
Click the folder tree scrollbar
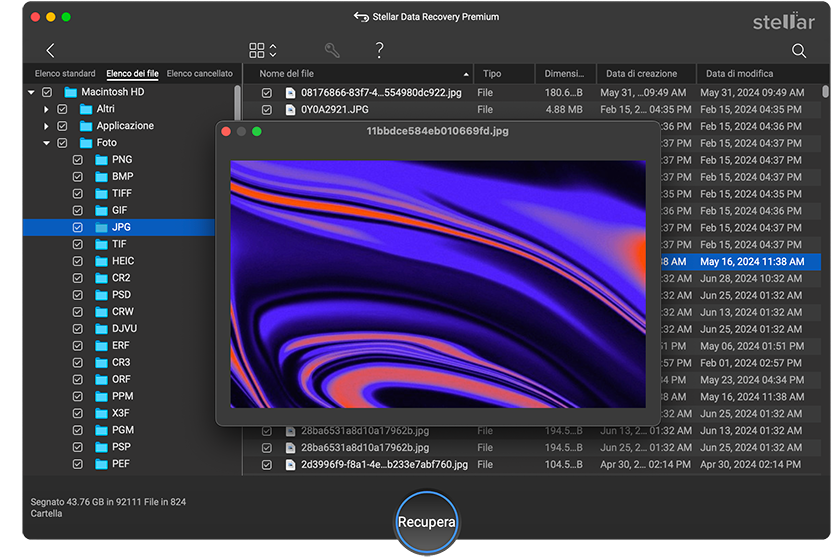[237, 103]
